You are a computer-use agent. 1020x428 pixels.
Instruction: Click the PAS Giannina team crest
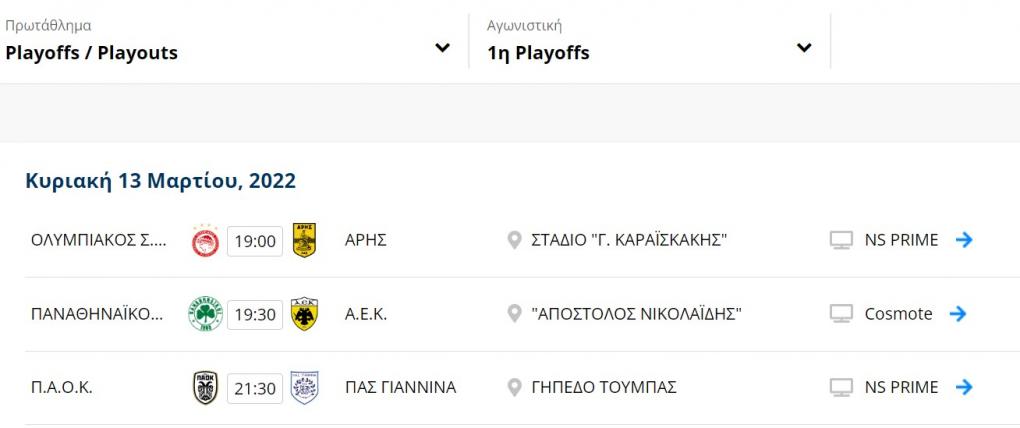click(304, 388)
